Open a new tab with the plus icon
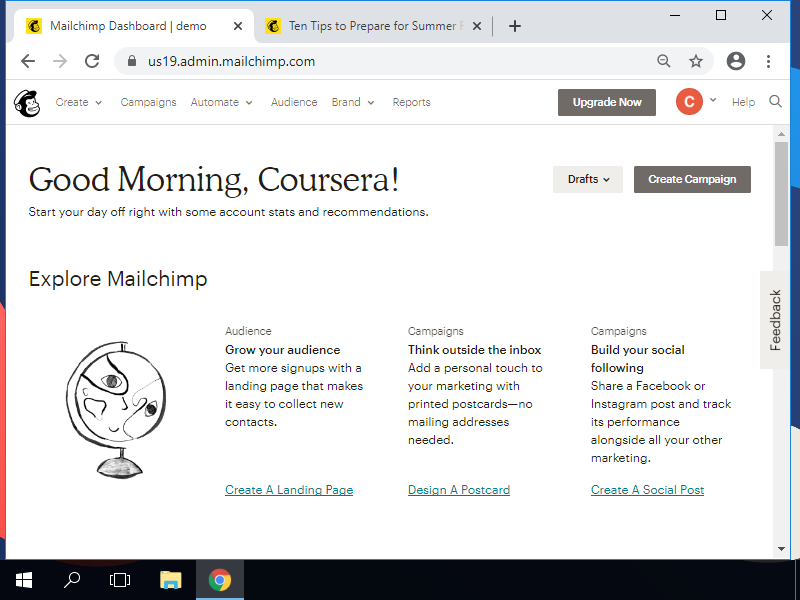The height and width of the screenshot is (600, 800). [515, 26]
